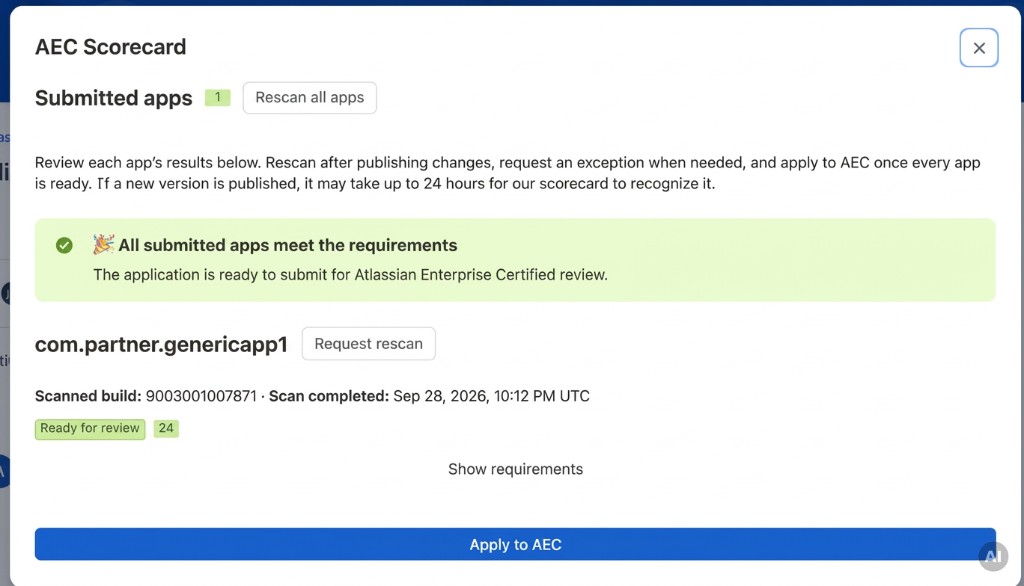The width and height of the screenshot is (1024, 586).
Task: Close the AEC Scorecard dialog
Action: tap(978, 48)
